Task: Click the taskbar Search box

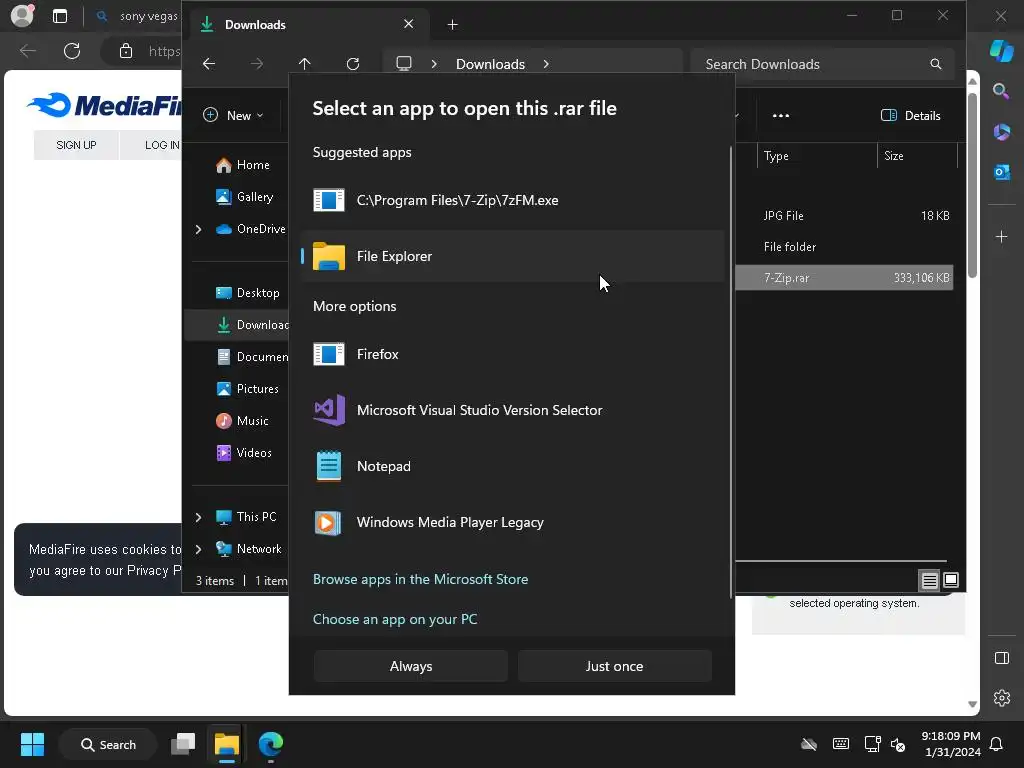Action: pyautogui.click(x=108, y=744)
